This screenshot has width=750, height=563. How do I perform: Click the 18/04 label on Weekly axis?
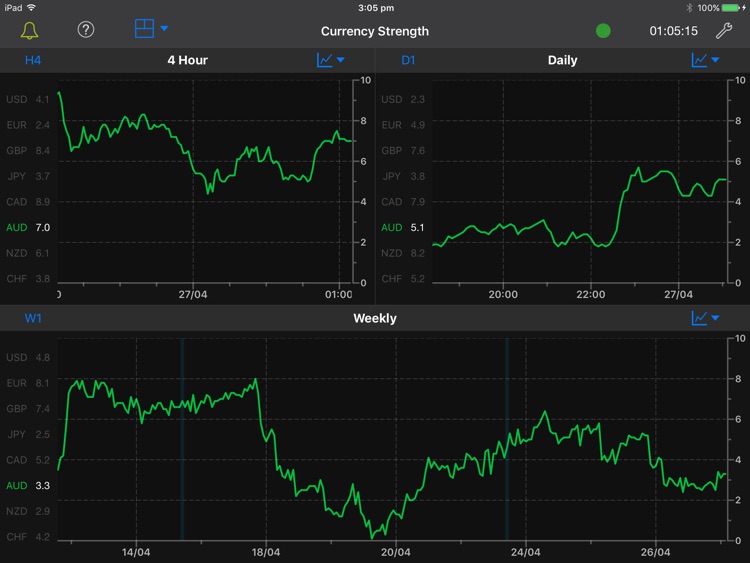point(266,552)
